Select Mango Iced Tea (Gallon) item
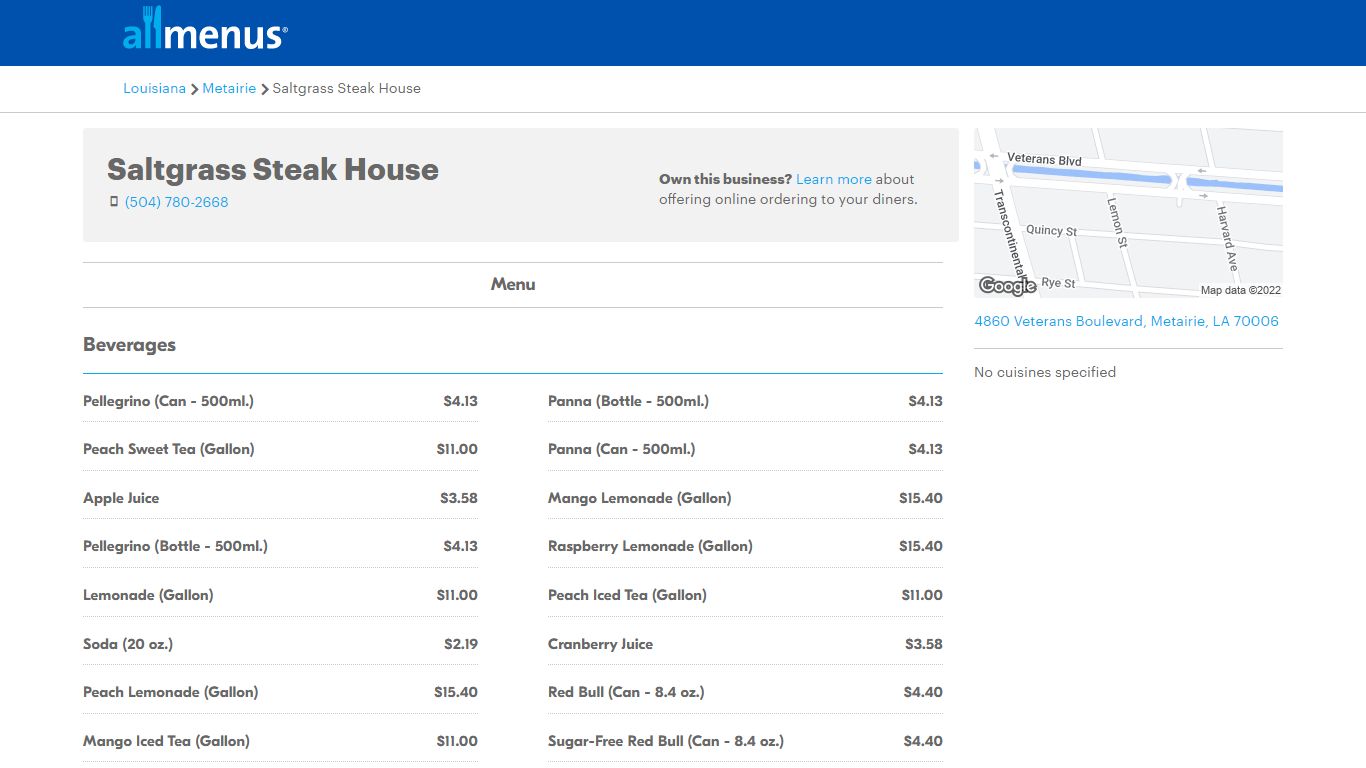Screen dimensions: 1366x768 coord(166,741)
